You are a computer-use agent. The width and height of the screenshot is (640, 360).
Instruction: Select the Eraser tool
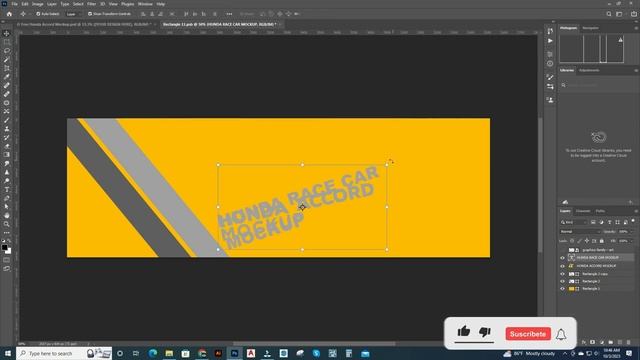7,146
